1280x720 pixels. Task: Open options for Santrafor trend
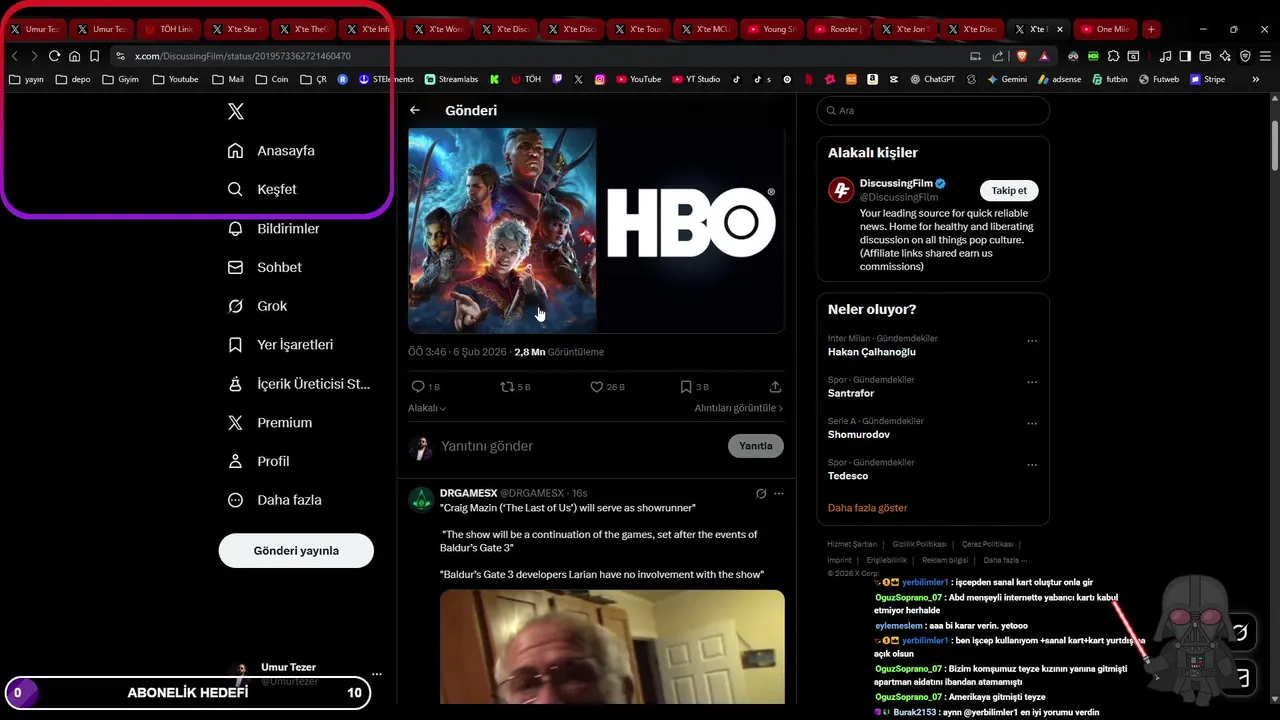pos(1033,382)
